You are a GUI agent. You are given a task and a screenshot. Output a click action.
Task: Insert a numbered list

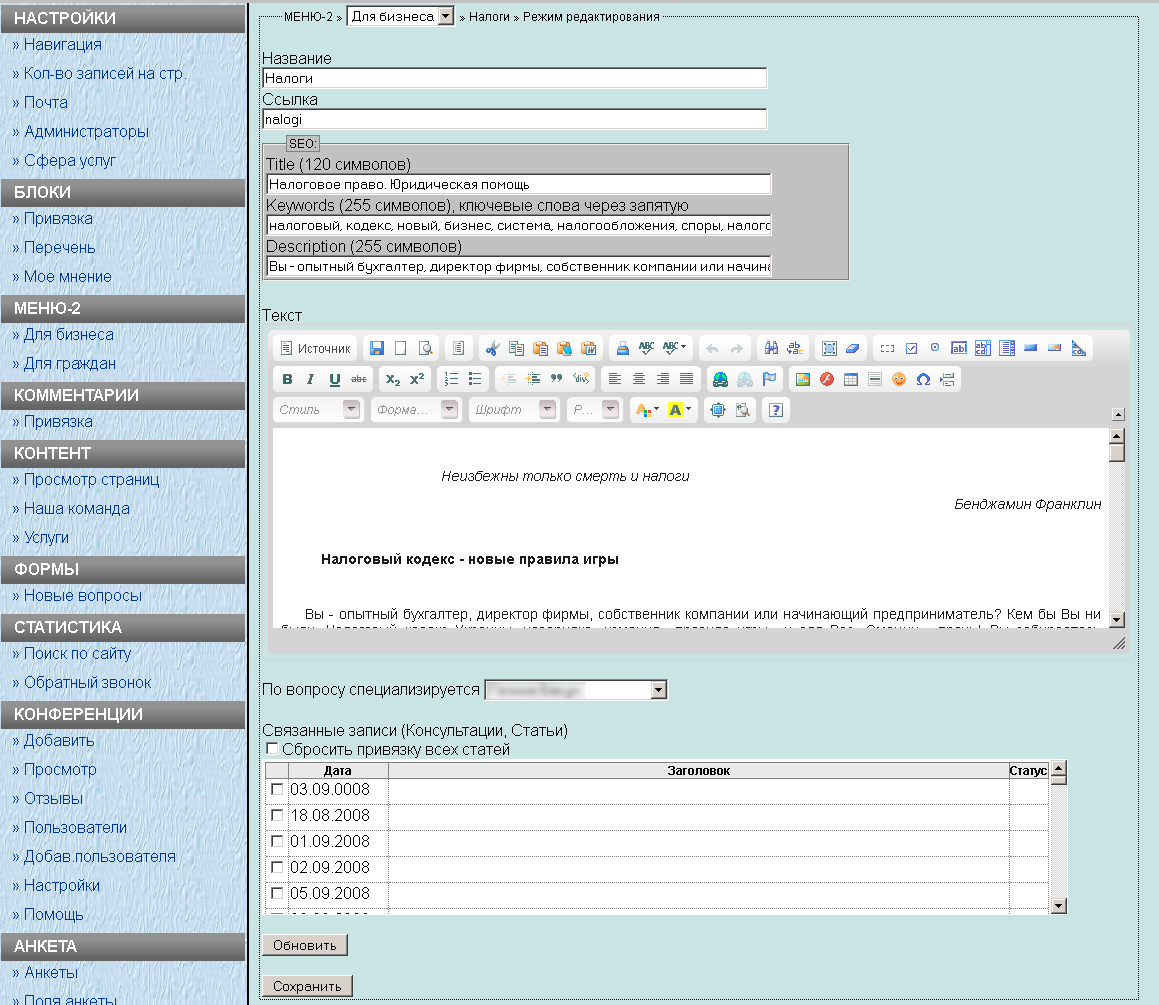[451, 379]
